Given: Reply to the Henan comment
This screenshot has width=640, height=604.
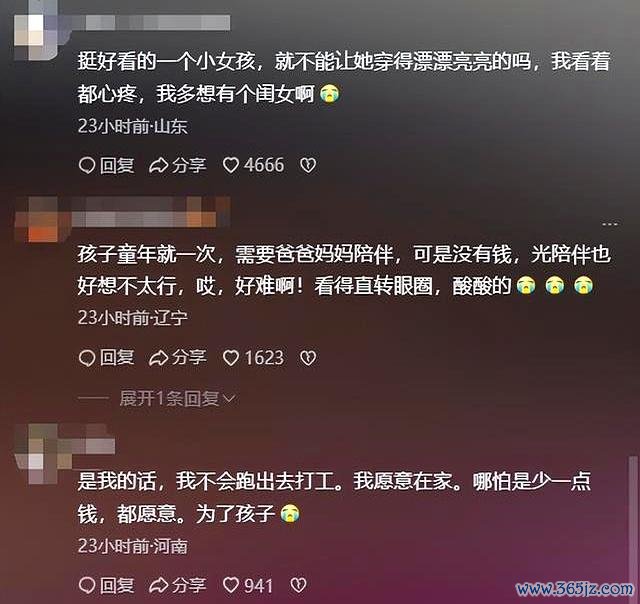Looking at the screenshot, I should [106, 586].
